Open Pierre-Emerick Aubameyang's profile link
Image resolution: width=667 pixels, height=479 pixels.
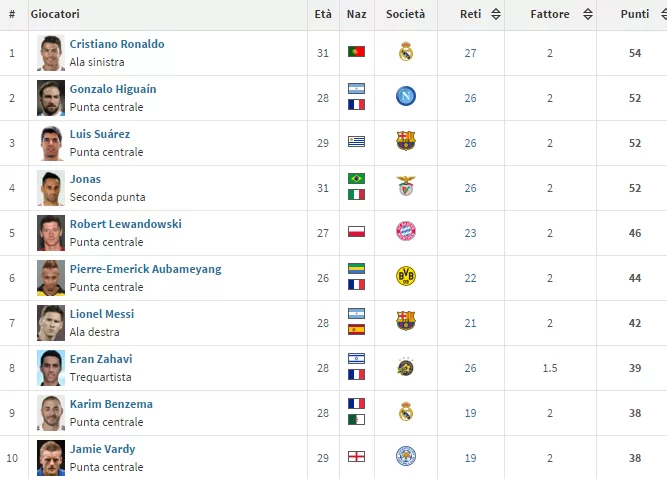click(x=145, y=269)
